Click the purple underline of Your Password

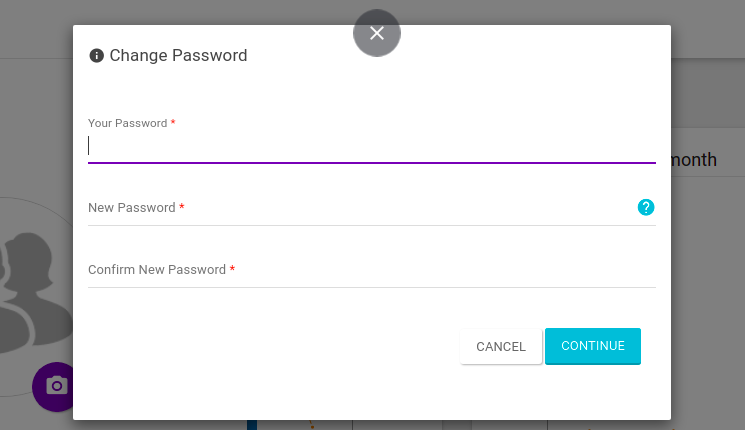(x=370, y=162)
